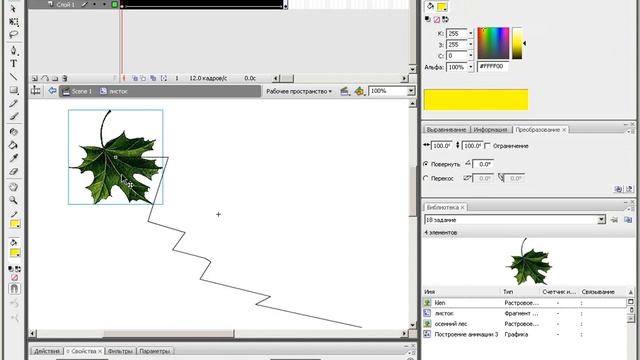Open the color mixer yellow fill swatch
The width and height of the screenshot is (640, 360).
tap(442, 7)
